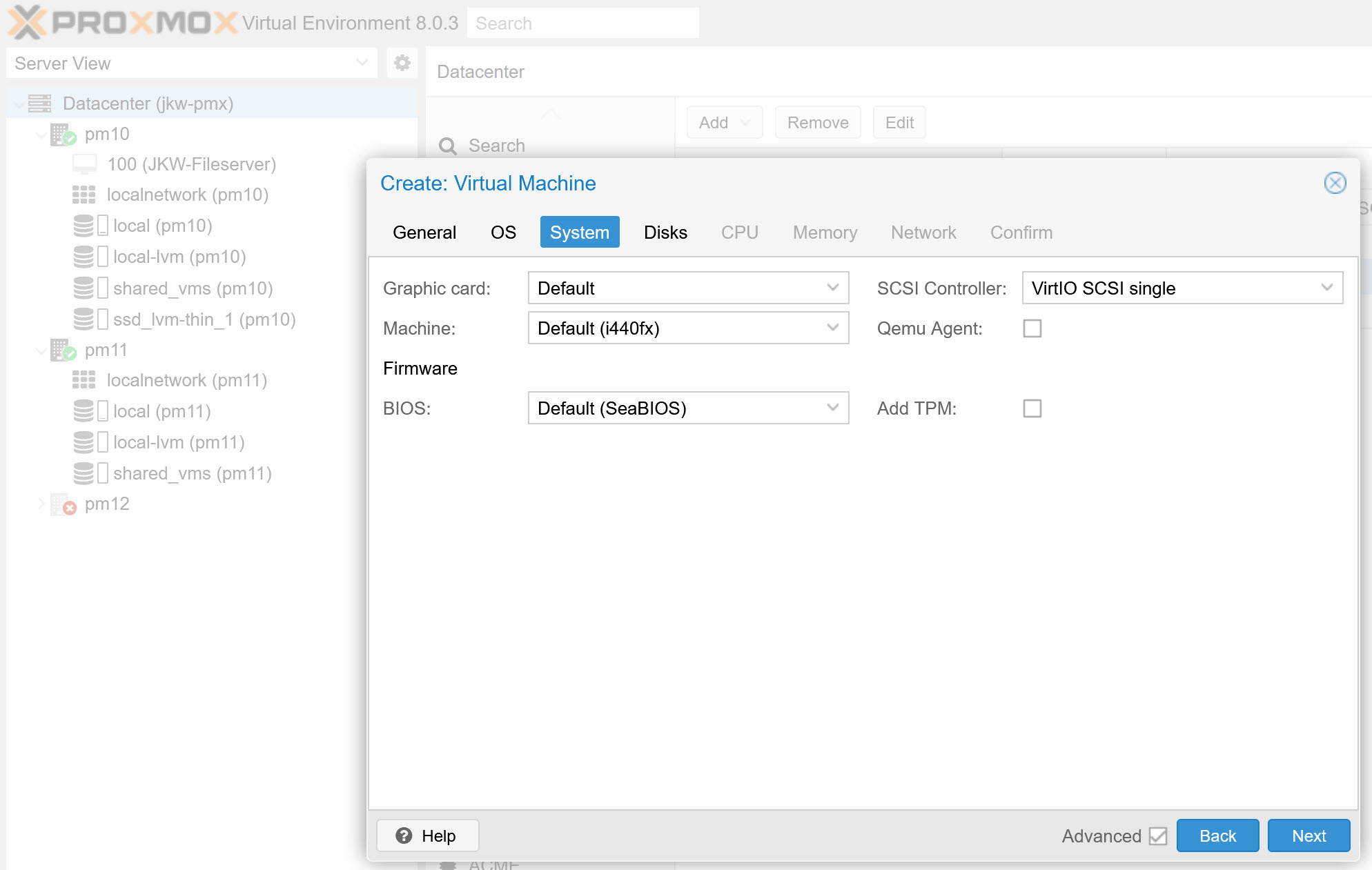Click the pm11 node icon

coord(61,350)
